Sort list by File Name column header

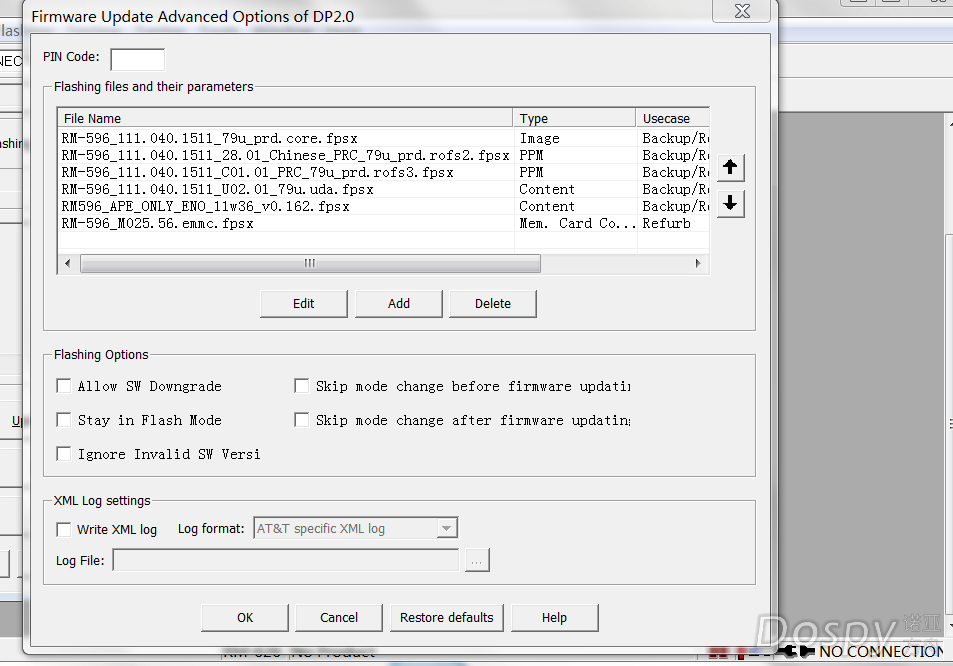(x=285, y=118)
